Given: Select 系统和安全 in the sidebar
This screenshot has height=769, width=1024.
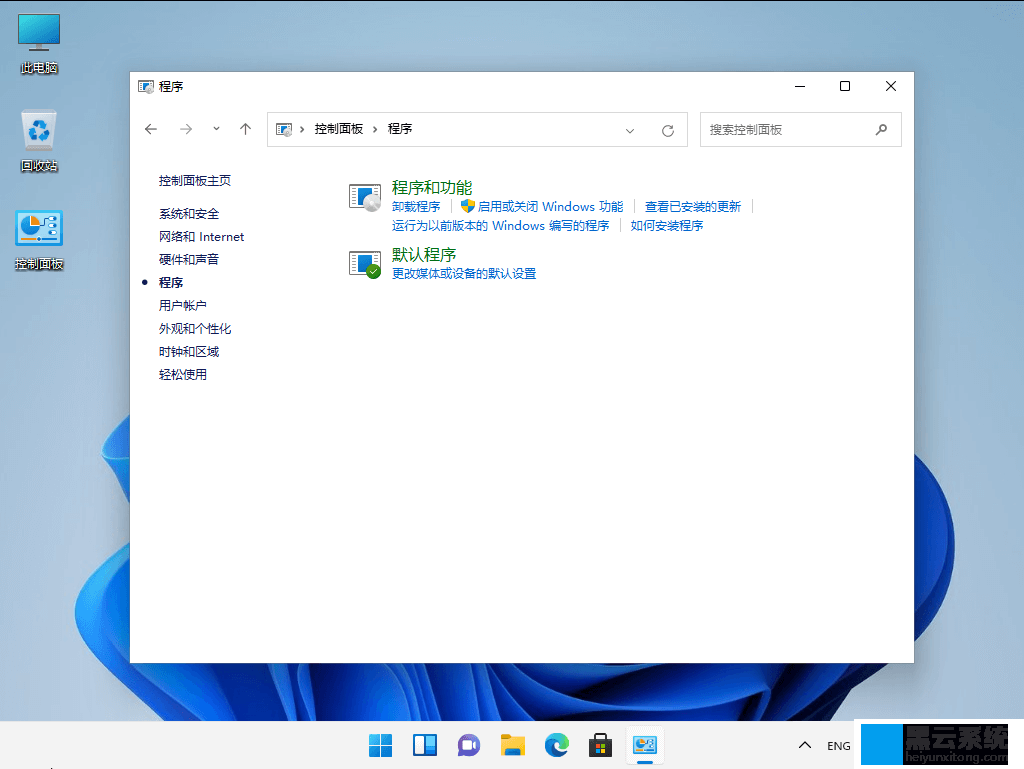Looking at the screenshot, I should tap(189, 213).
